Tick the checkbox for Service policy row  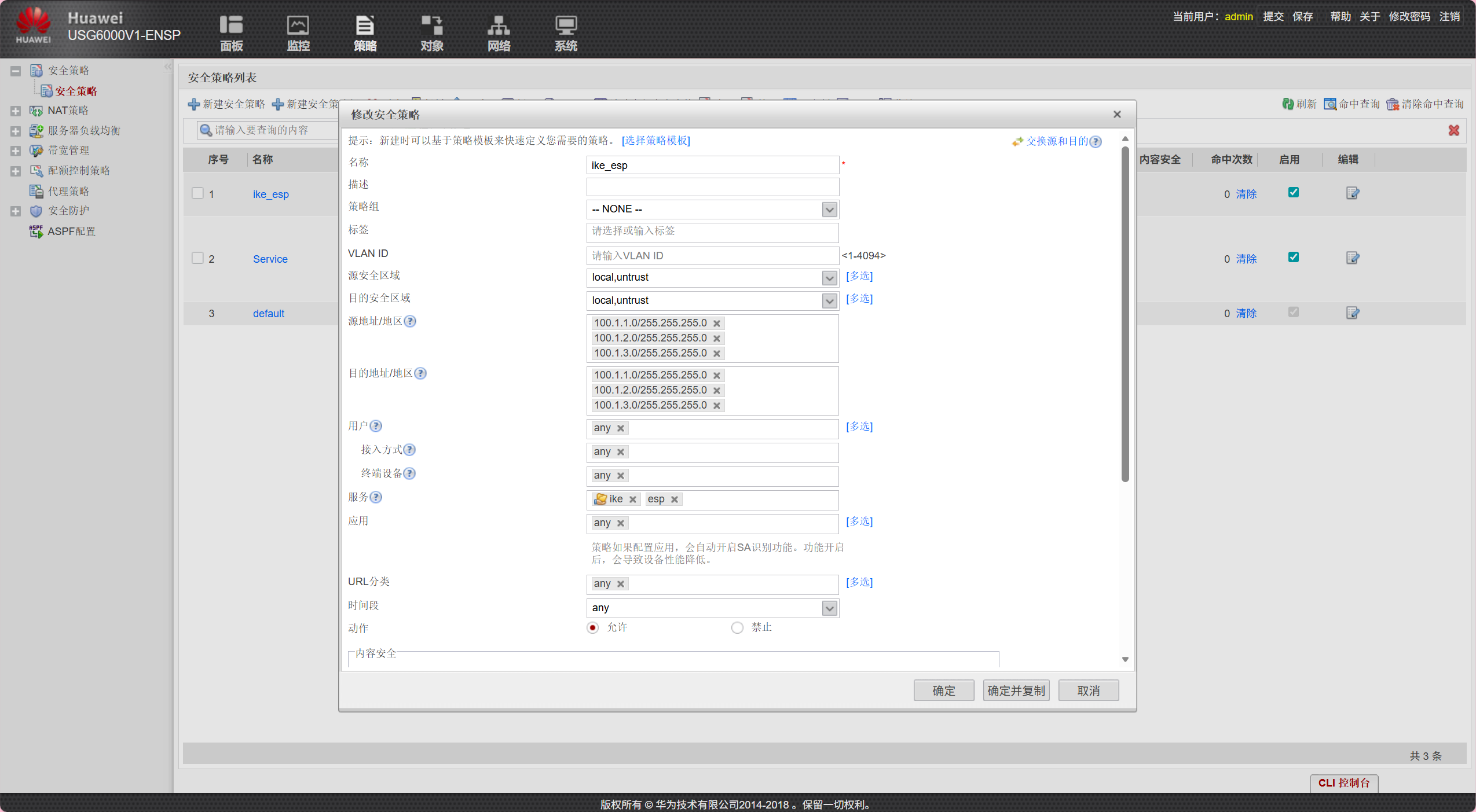coord(198,258)
